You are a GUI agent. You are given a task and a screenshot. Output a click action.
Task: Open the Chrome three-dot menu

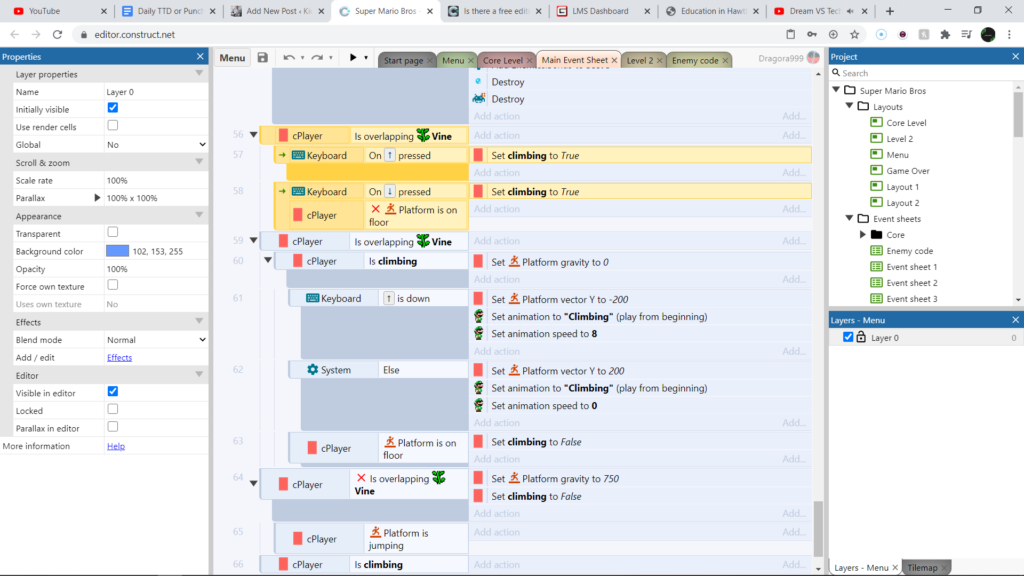coord(1009,35)
